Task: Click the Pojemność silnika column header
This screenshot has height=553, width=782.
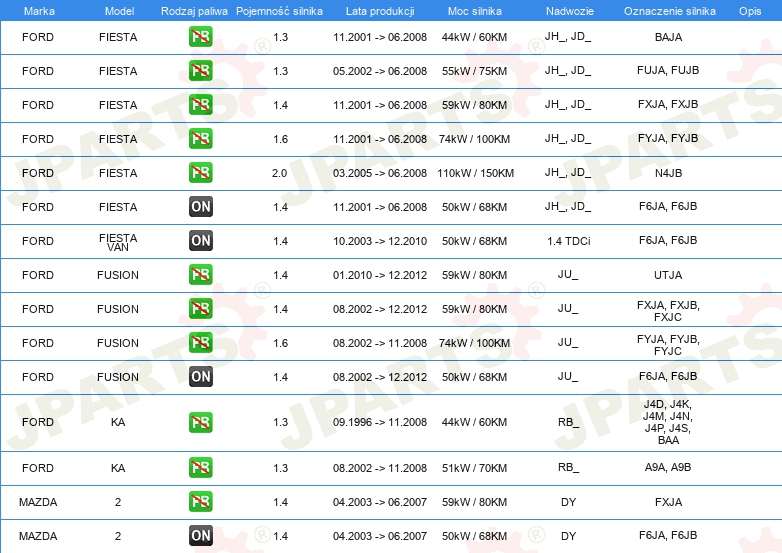Action: (279, 11)
